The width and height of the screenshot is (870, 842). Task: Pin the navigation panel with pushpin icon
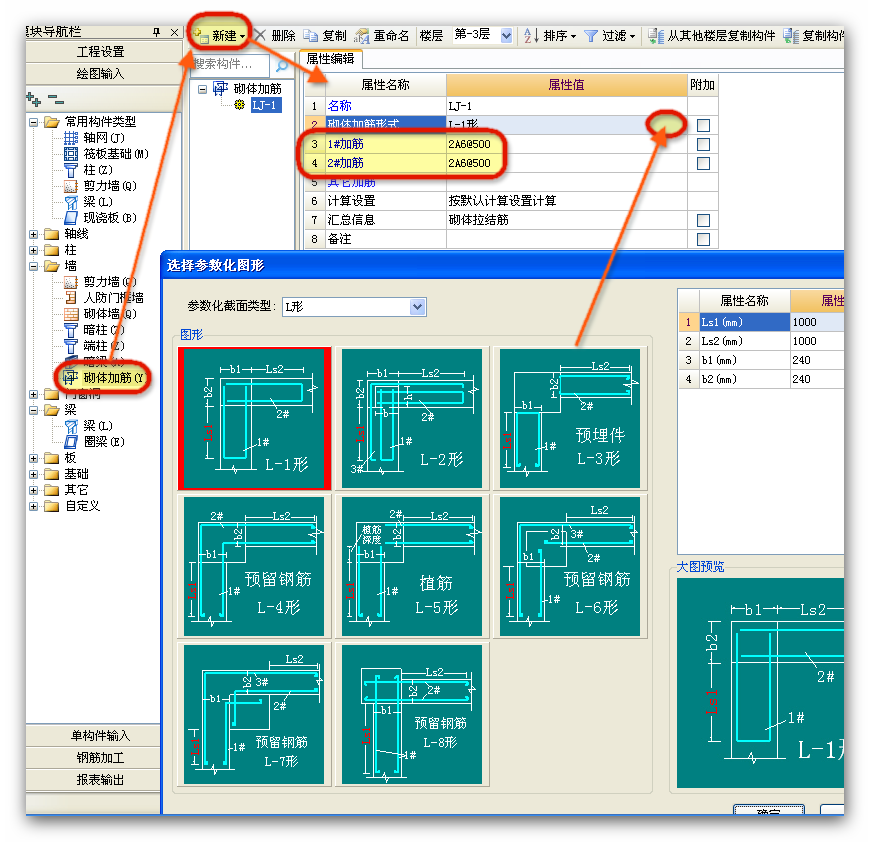pyautogui.click(x=156, y=32)
